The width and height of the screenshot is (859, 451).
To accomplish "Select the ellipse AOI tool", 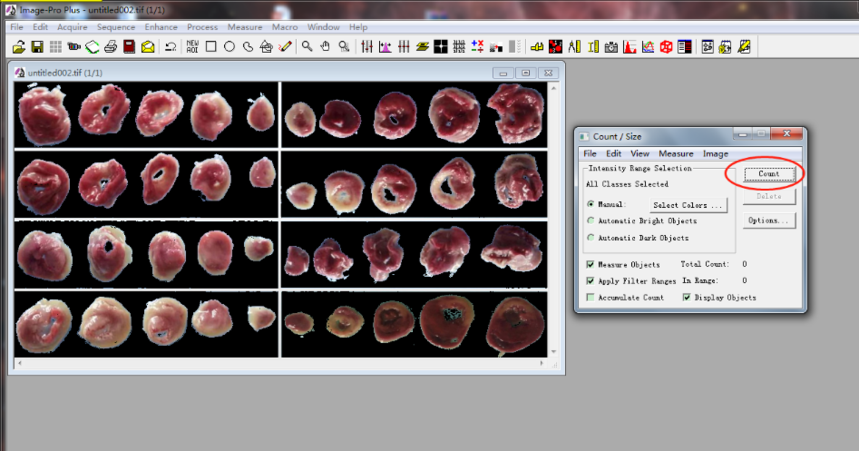I will [x=229, y=46].
